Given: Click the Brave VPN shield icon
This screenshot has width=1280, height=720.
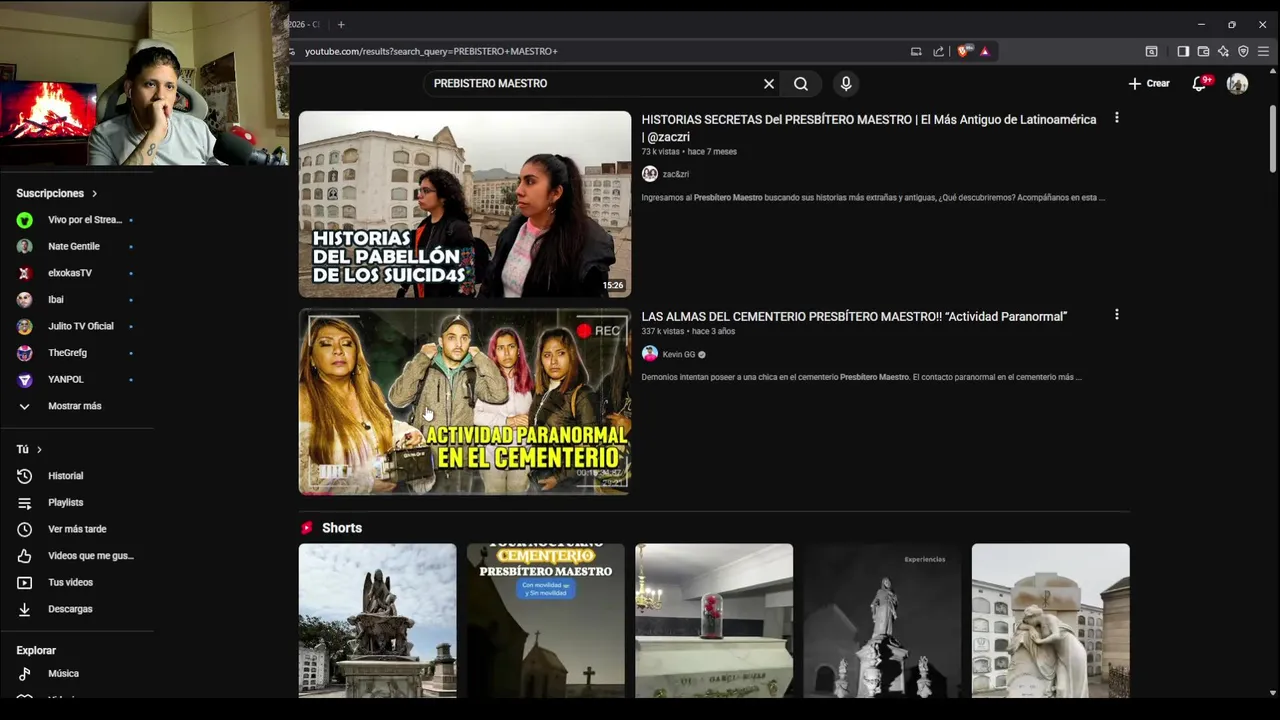Looking at the screenshot, I should coord(1243,51).
